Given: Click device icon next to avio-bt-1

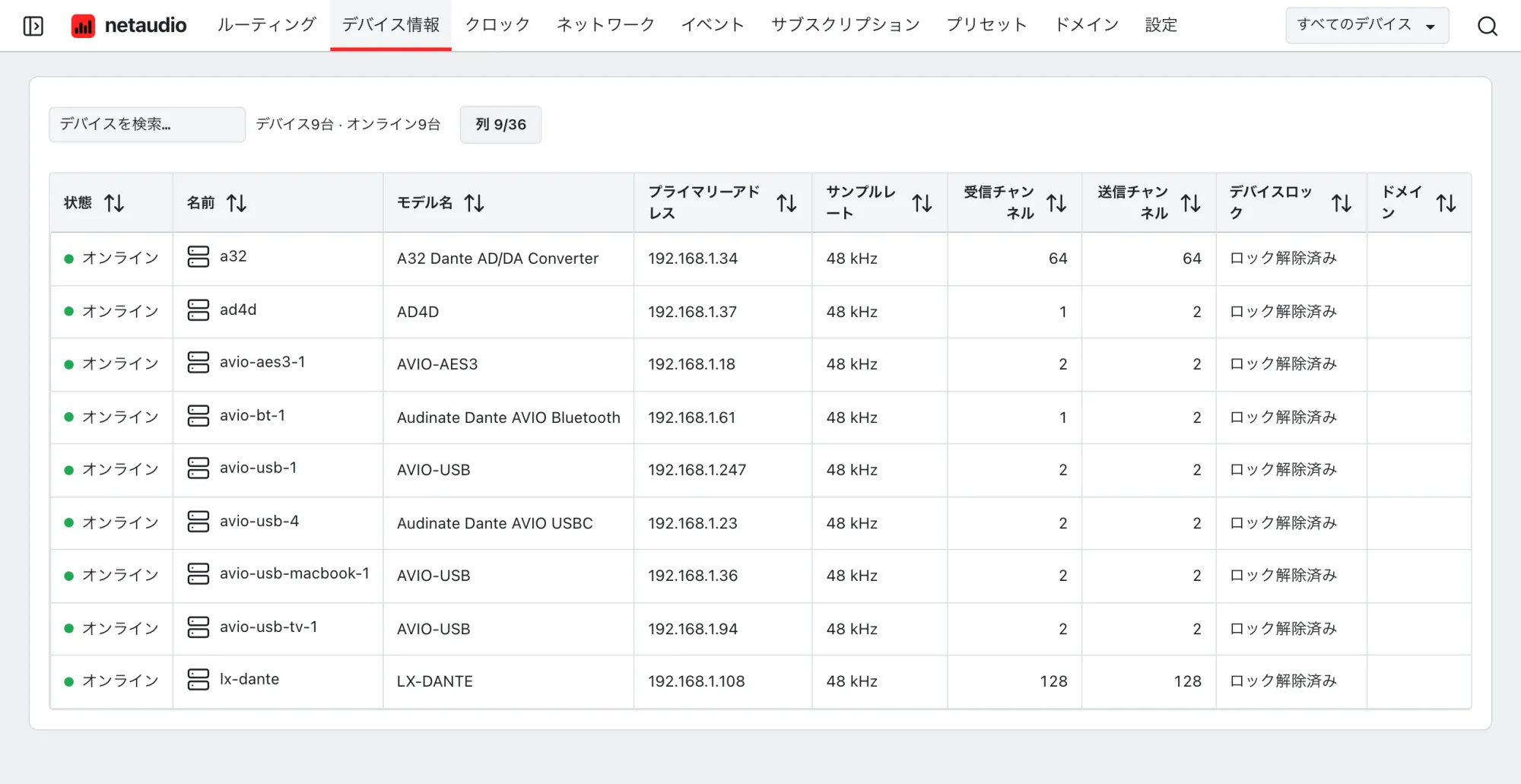Looking at the screenshot, I should 198,416.
